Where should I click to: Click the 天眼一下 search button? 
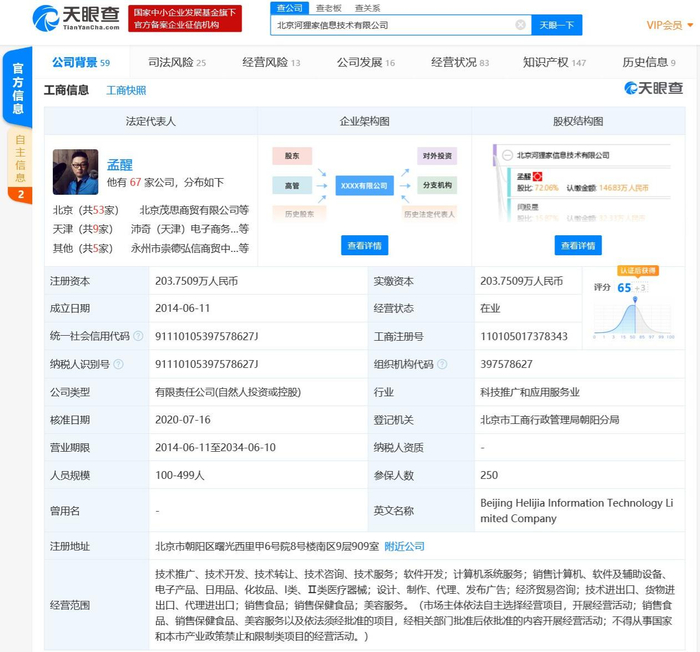[x=556, y=25]
